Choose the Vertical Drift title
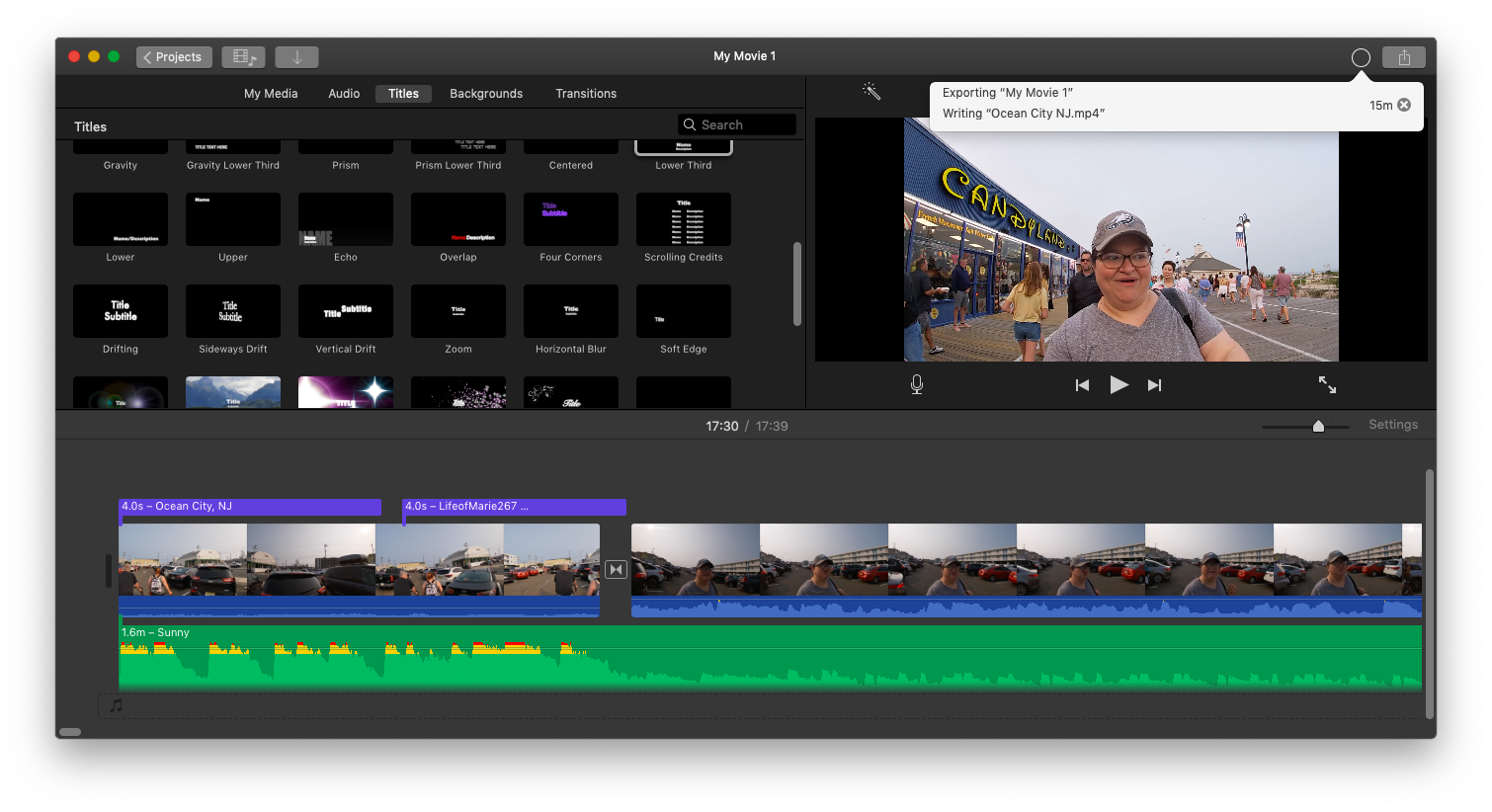 pos(346,311)
